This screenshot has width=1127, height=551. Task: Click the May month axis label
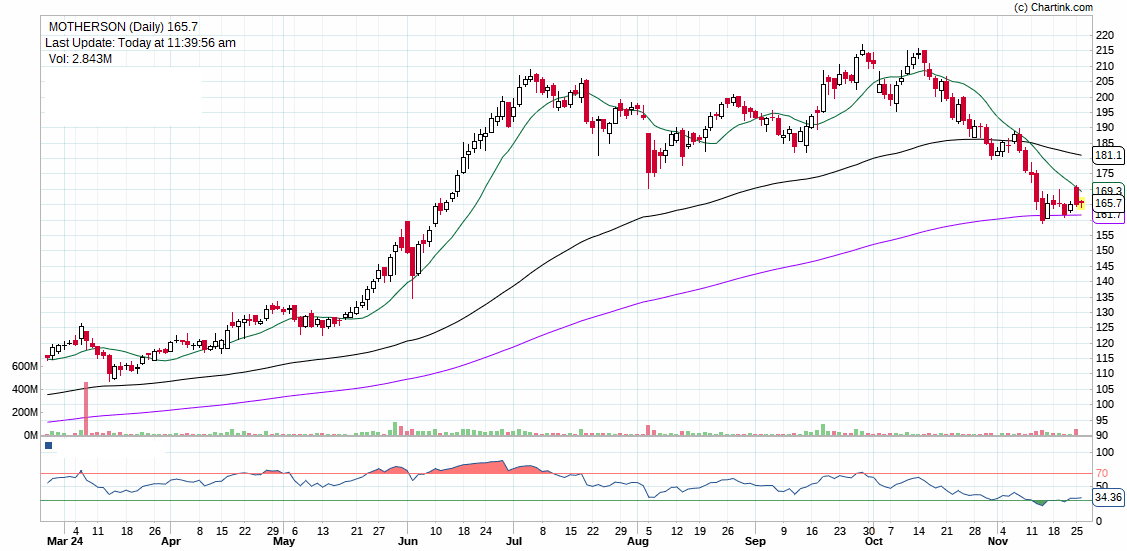click(x=285, y=542)
